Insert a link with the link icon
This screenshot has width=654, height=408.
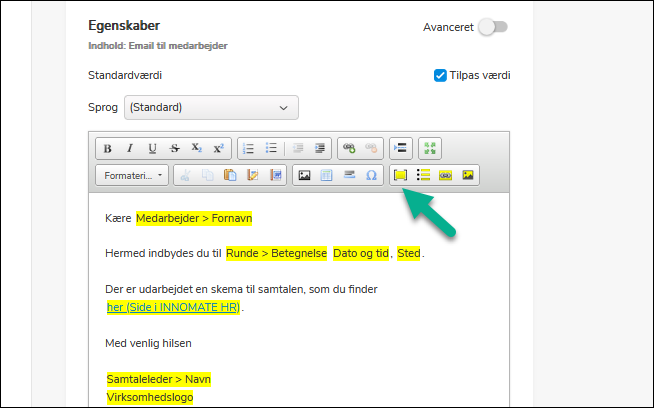[348, 148]
